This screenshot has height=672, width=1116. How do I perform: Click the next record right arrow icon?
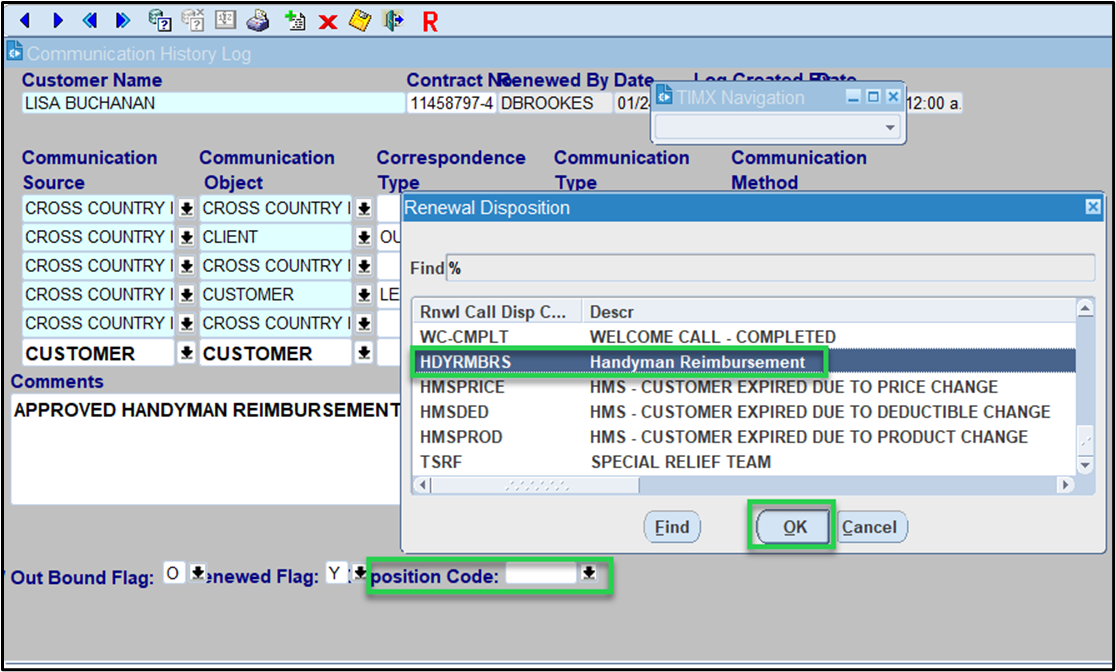point(58,20)
